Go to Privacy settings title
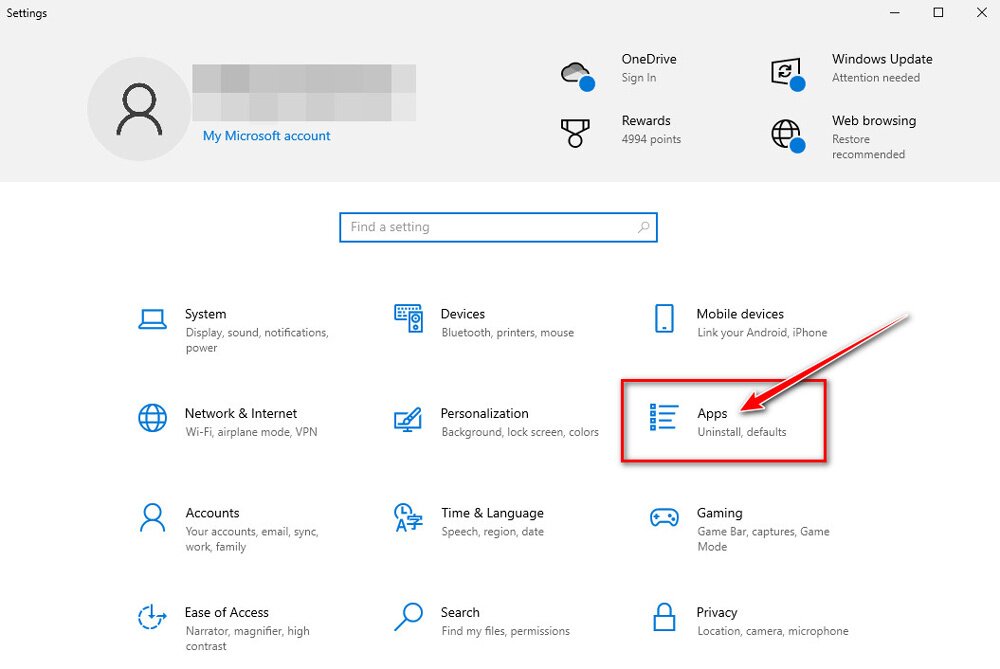Viewport: 1000px width, 669px height. click(717, 612)
